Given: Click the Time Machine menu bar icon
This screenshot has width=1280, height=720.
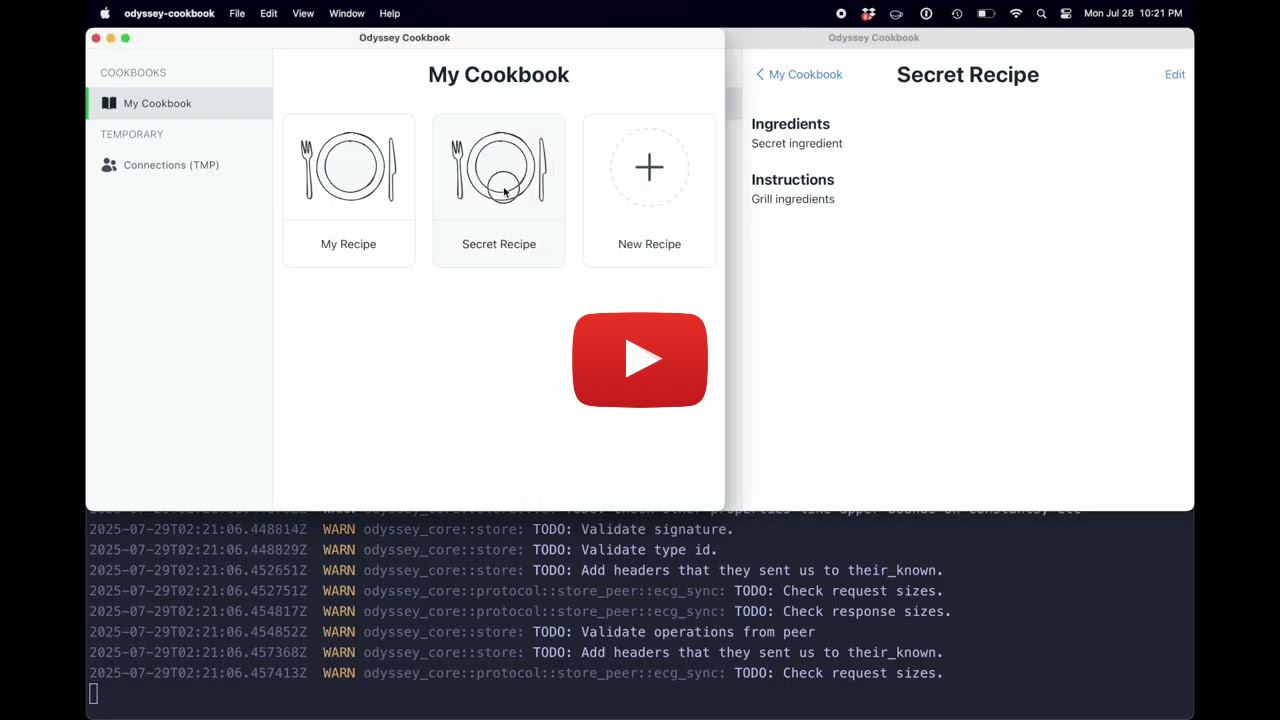Looking at the screenshot, I should (957, 14).
